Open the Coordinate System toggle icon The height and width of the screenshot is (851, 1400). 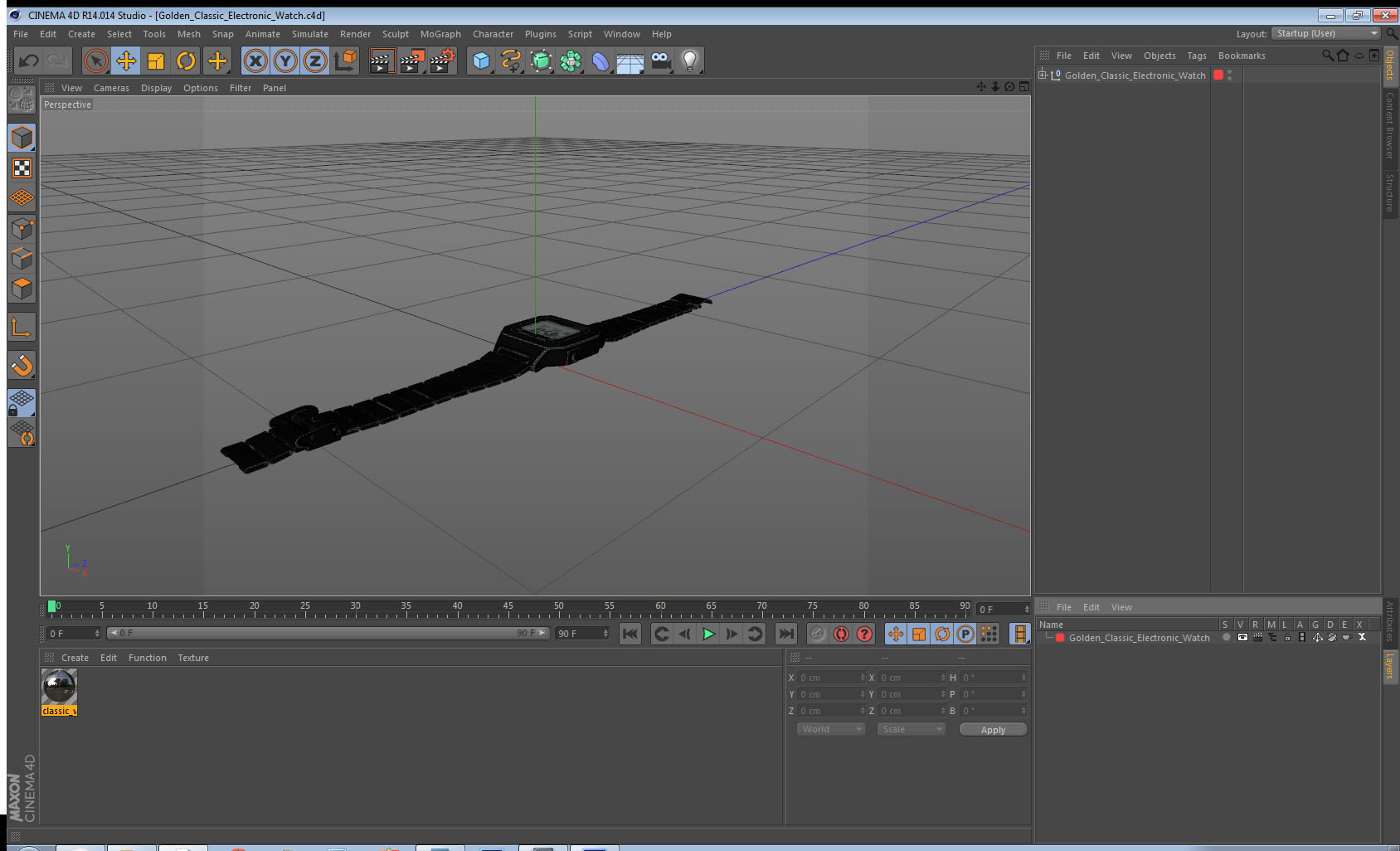345,61
